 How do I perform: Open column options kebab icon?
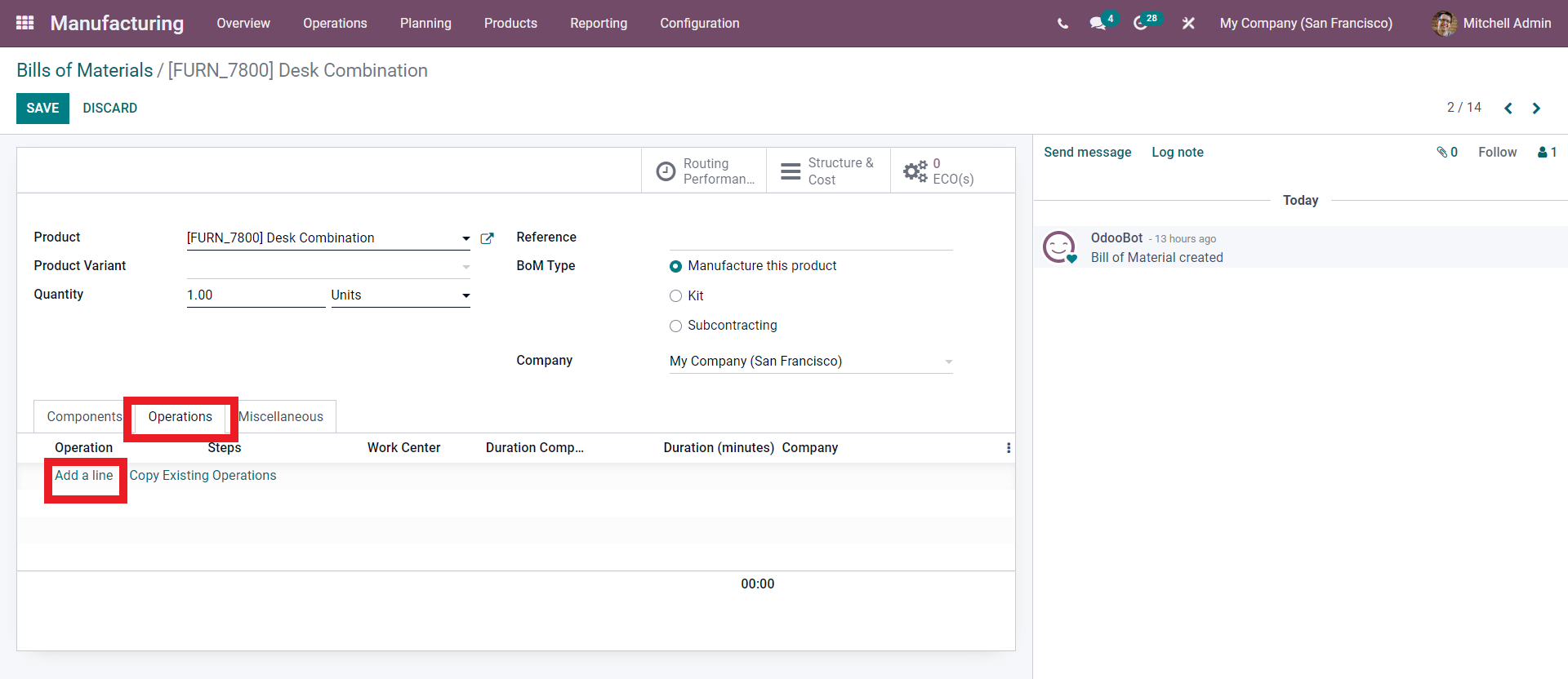(x=1009, y=448)
